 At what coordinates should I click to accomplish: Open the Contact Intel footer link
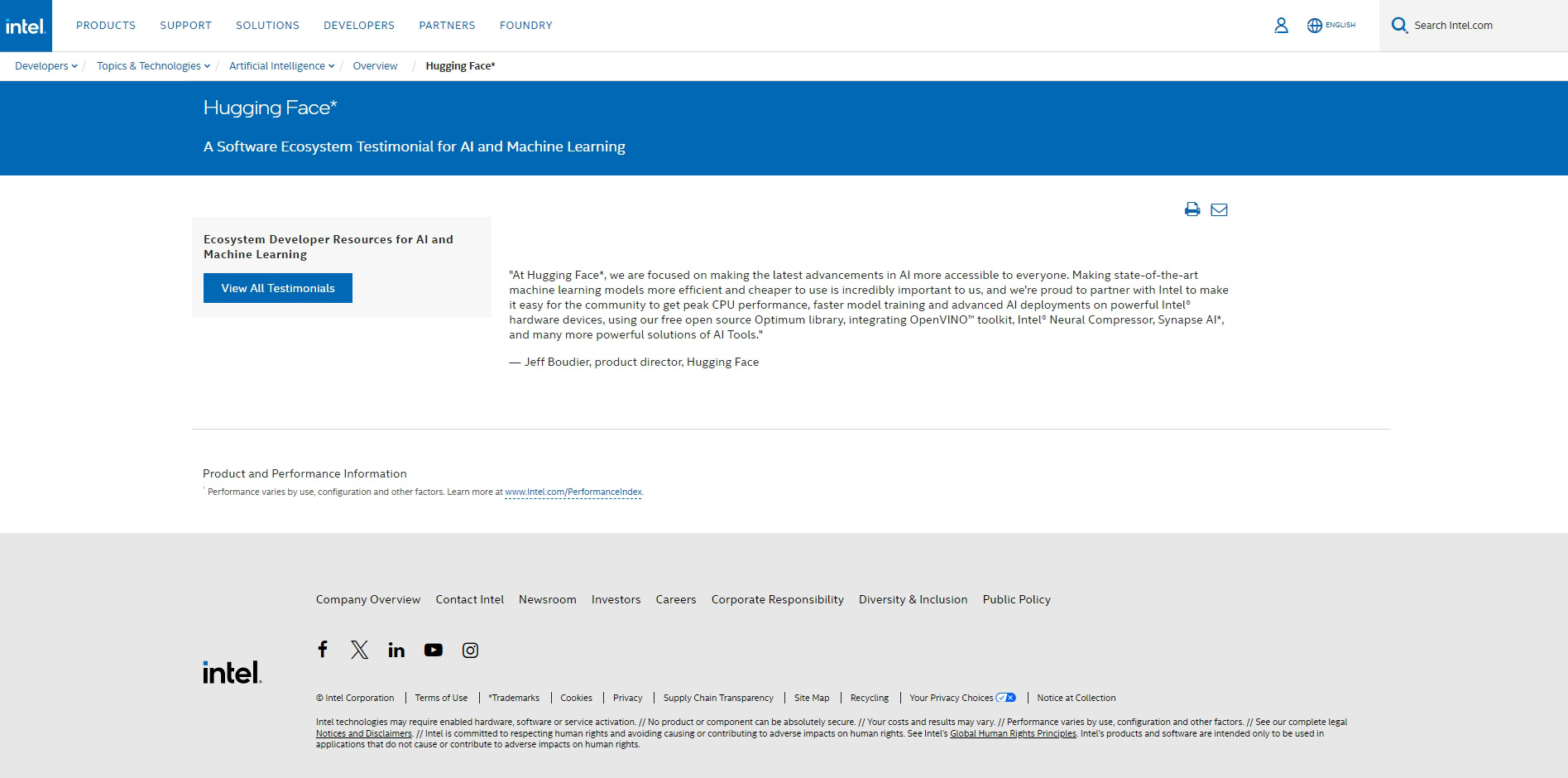pos(470,599)
